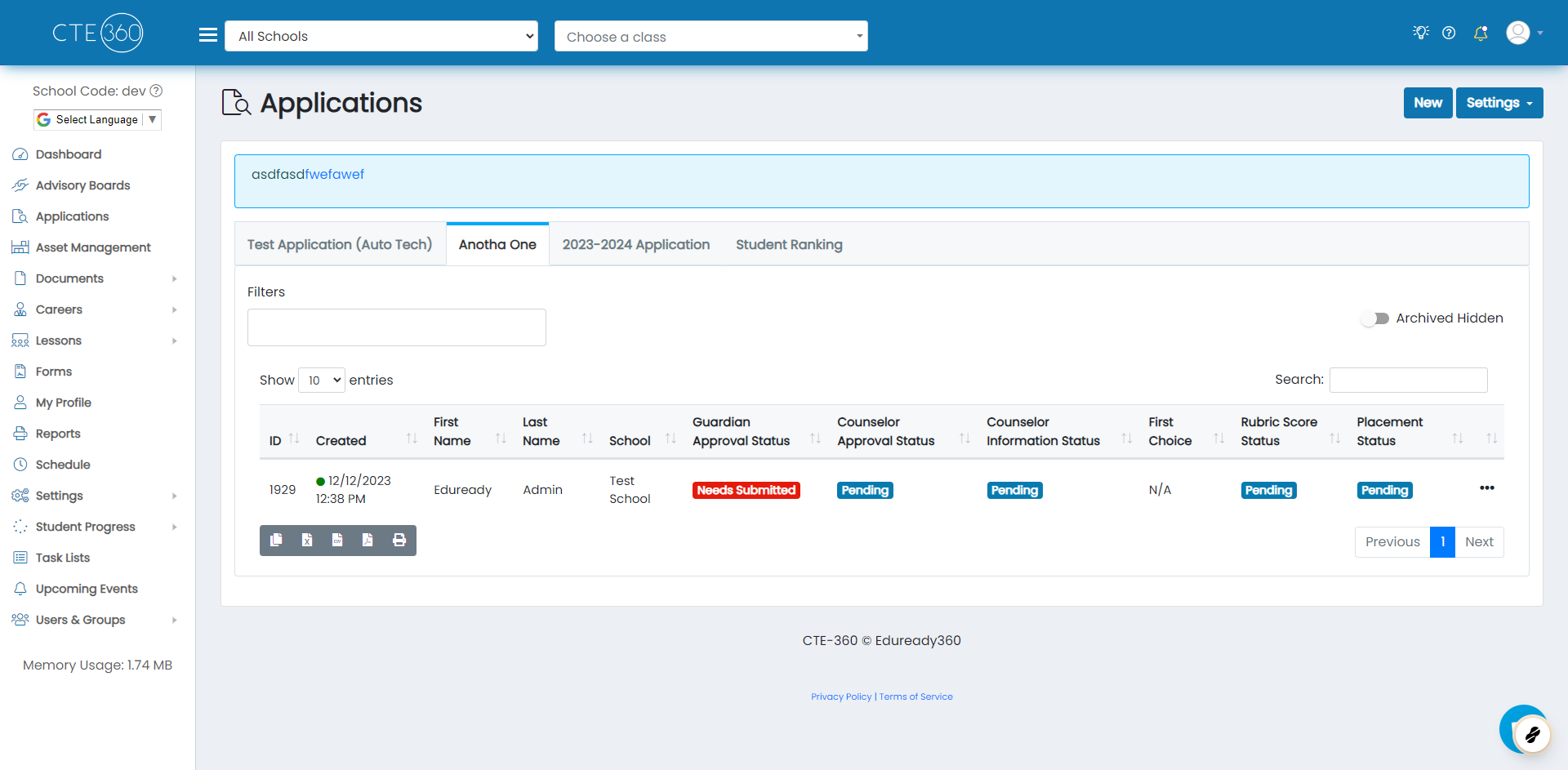Open the Select Language dropdown
The height and width of the screenshot is (770, 1568).
(x=97, y=119)
